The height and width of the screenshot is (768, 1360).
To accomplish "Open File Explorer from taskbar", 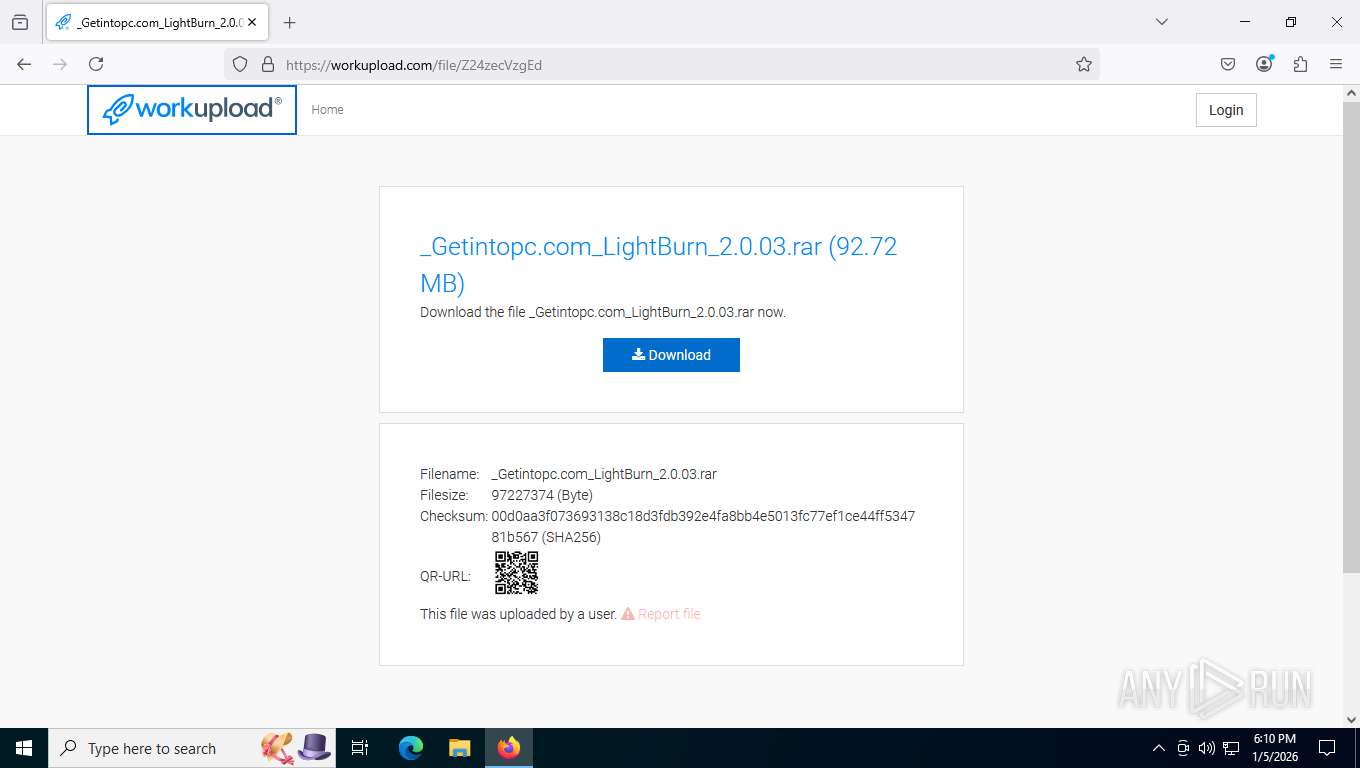I will 459,748.
